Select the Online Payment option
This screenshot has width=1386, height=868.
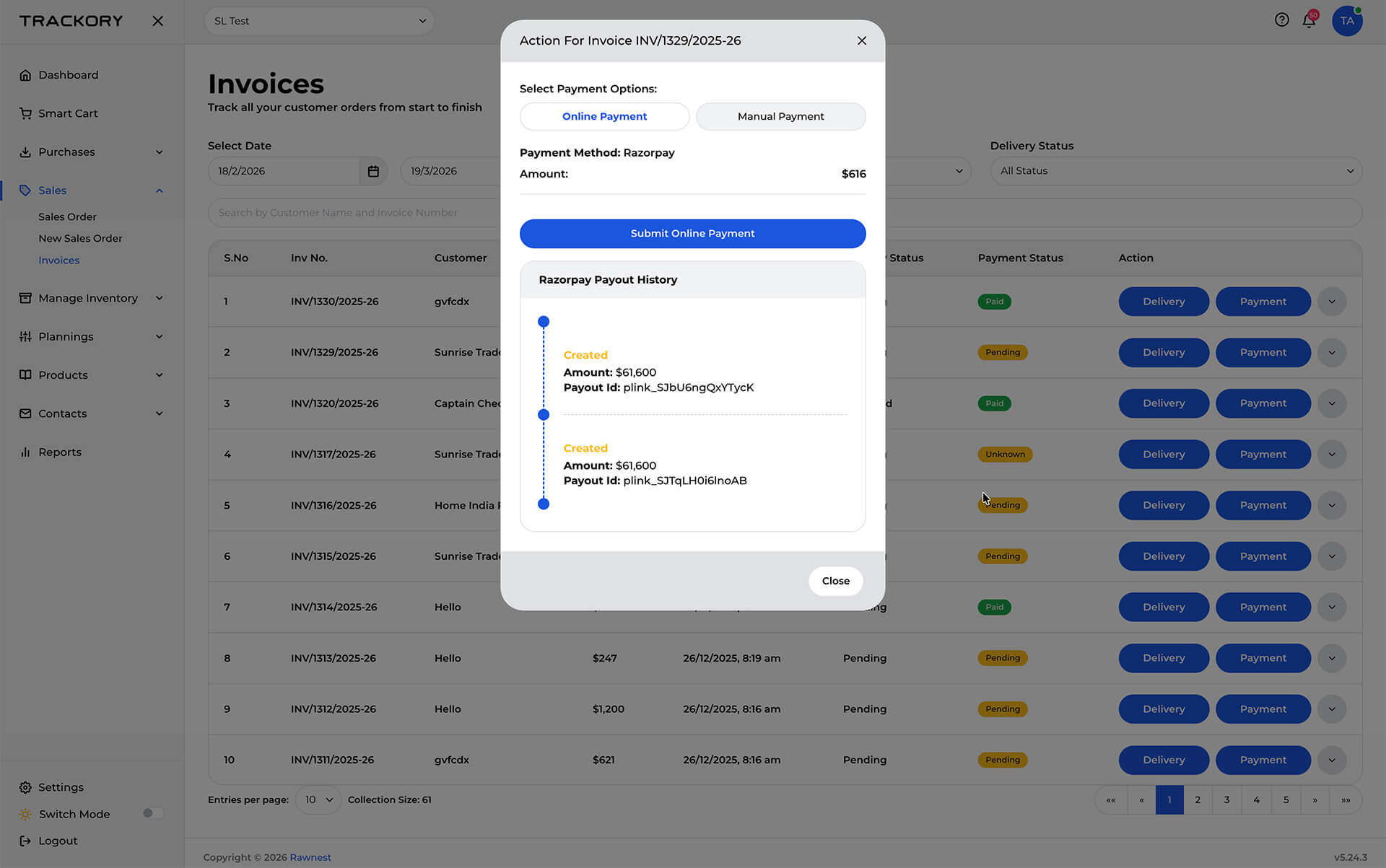point(604,116)
